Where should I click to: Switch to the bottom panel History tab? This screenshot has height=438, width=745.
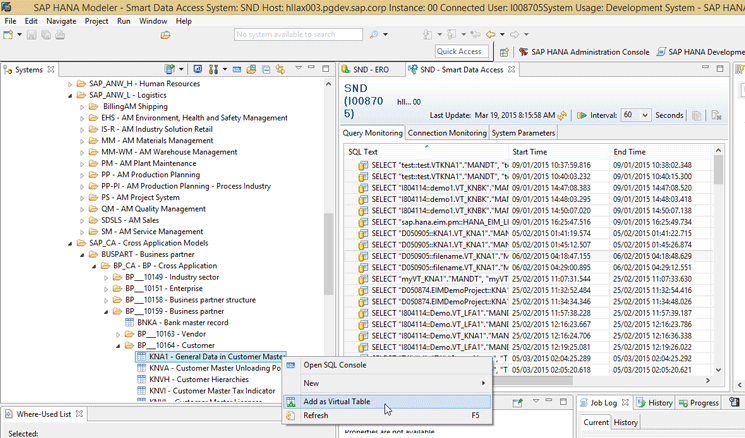[x=655, y=402]
